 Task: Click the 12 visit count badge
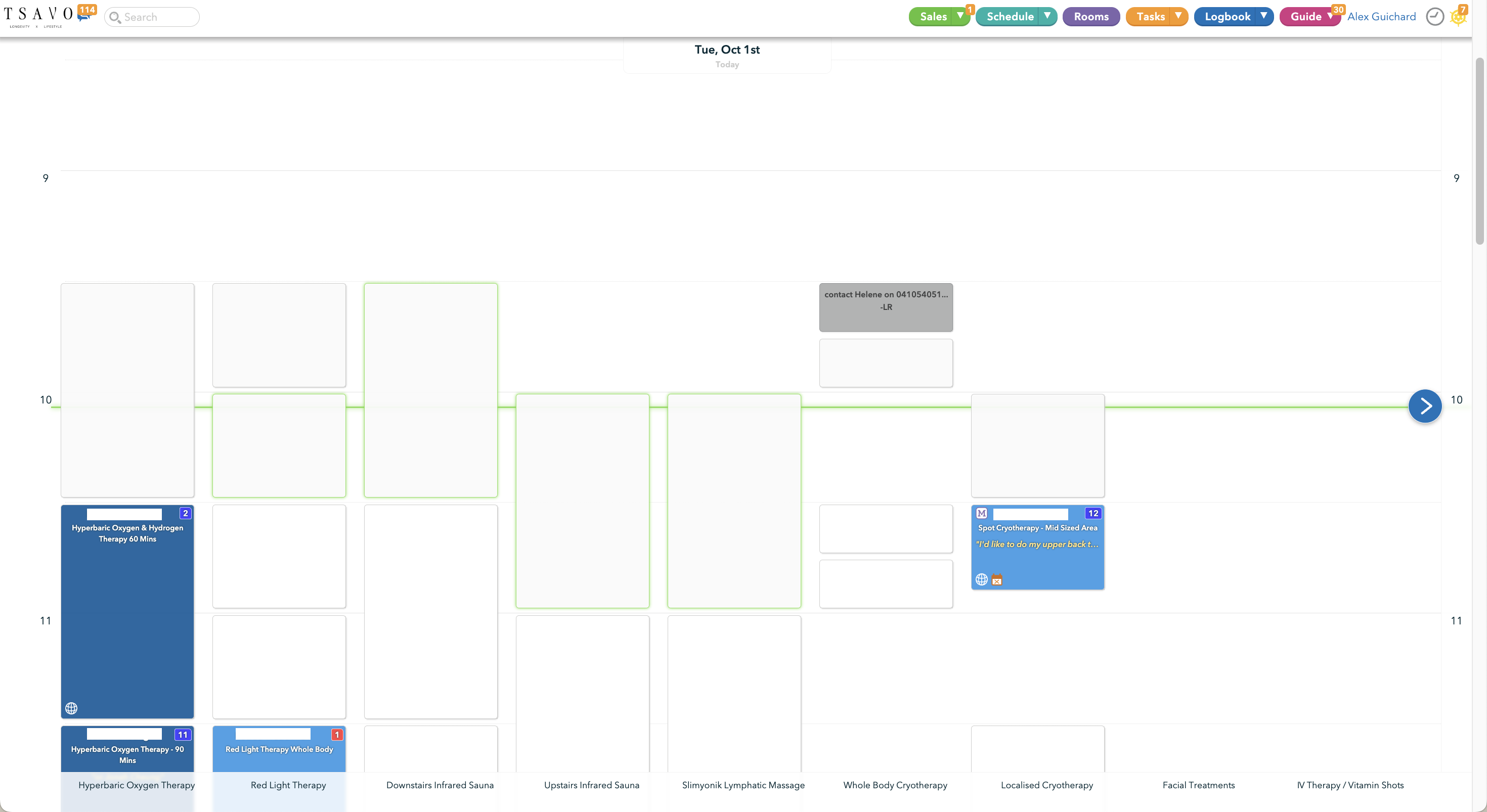pos(1092,513)
